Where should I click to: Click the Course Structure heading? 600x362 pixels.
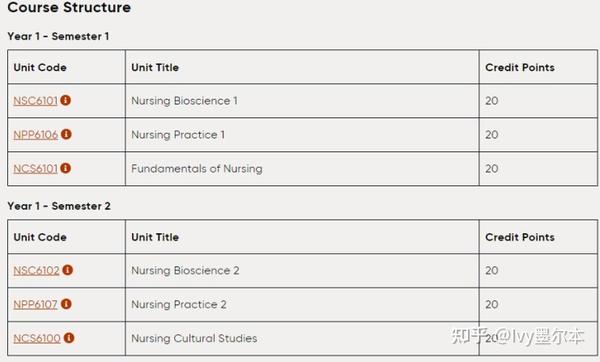[x=69, y=7]
